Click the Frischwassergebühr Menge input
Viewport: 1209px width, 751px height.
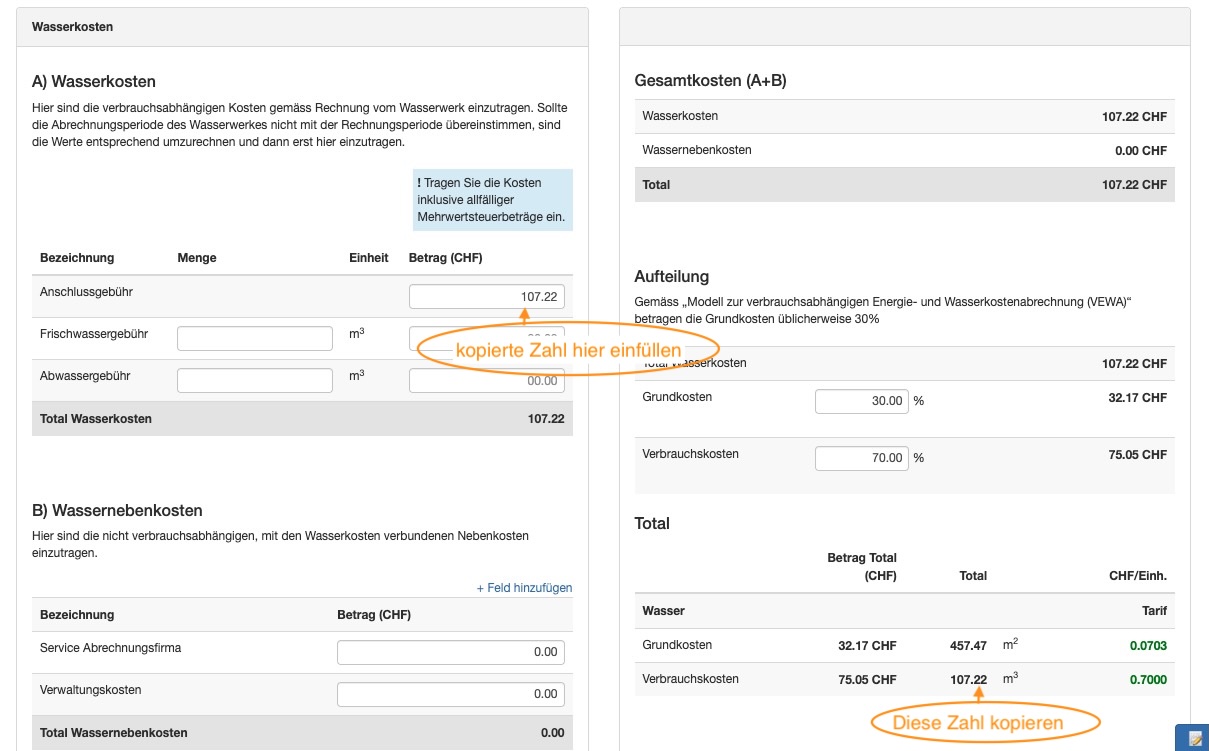click(x=254, y=338)
